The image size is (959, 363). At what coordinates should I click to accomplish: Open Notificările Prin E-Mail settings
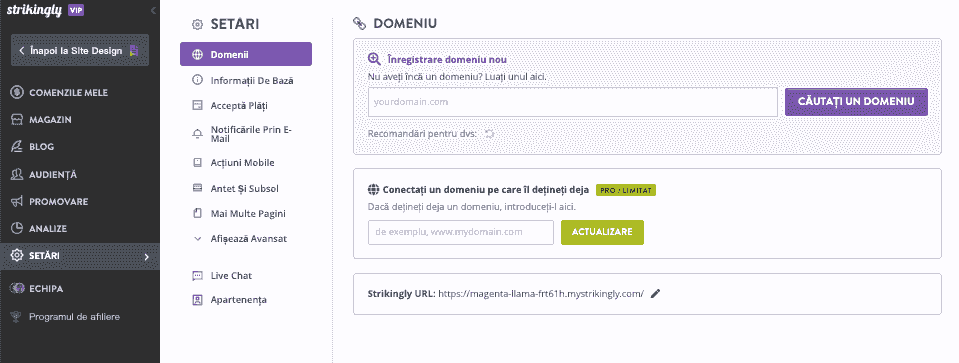click(x=250, y=134)
